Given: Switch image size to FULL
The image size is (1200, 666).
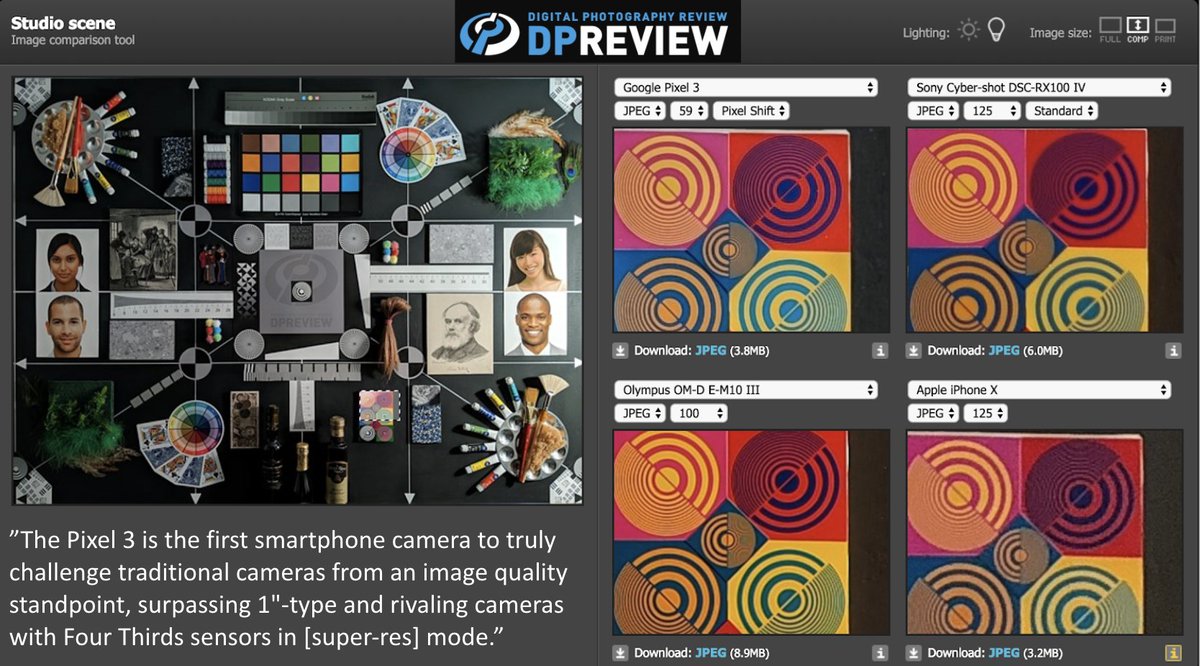Looking at the screenshot, I should point(1110,30).
